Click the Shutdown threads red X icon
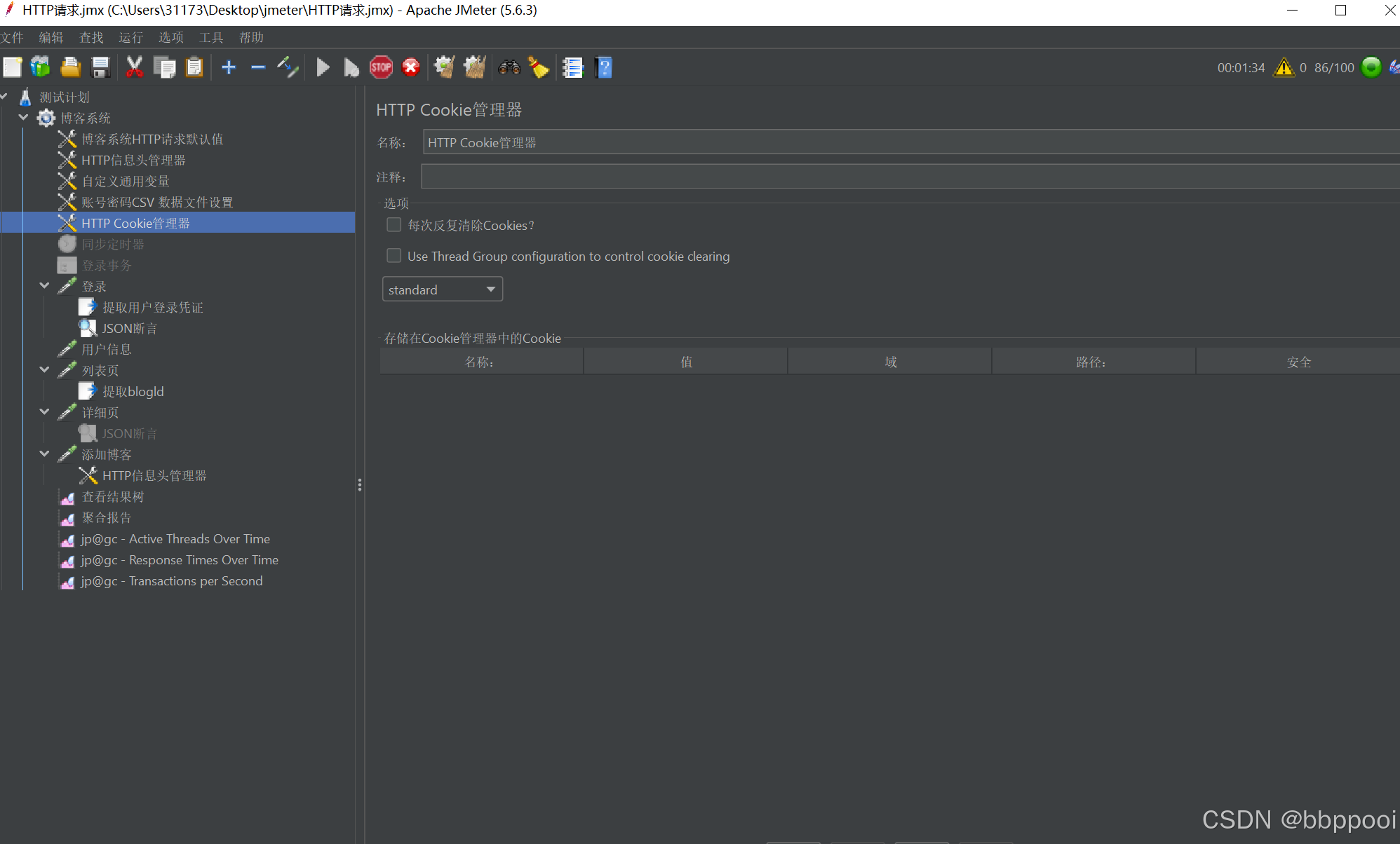 point(411,67)
